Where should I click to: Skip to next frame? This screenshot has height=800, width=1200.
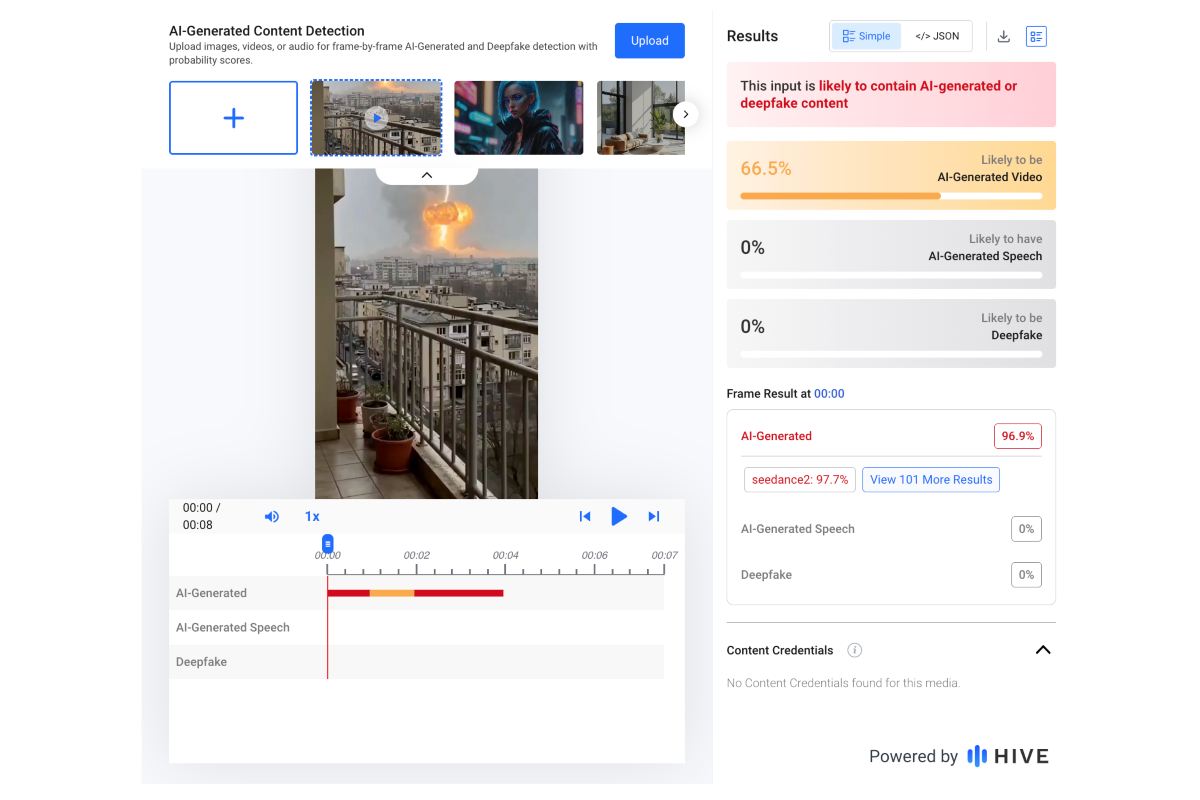tap(654, 517)
